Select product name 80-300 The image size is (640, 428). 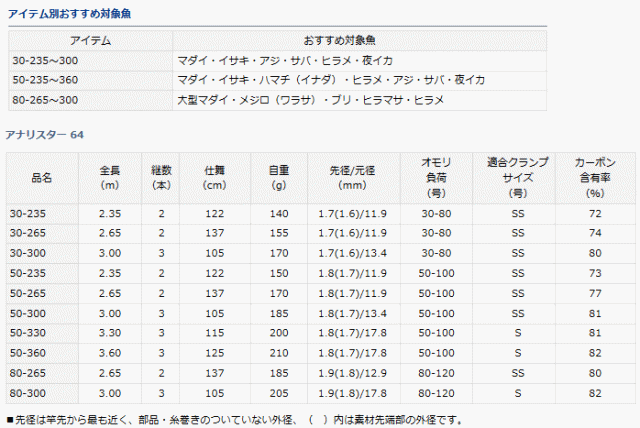[x=28, y=394]
